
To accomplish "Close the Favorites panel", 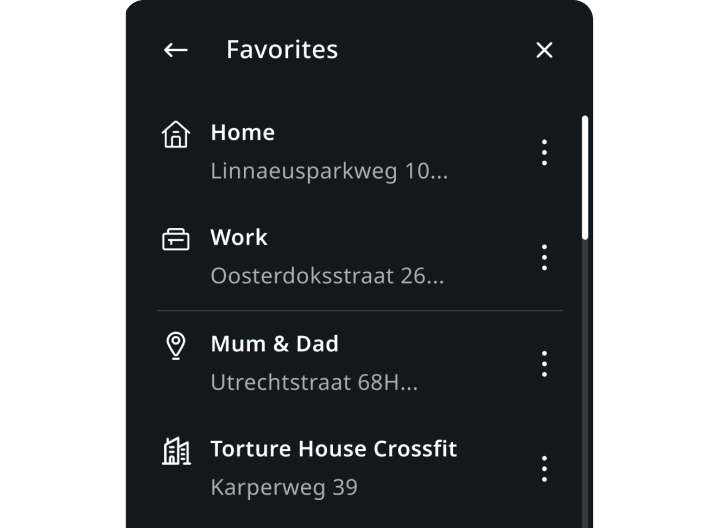I will pyautogui.click(x=544, y=50).
